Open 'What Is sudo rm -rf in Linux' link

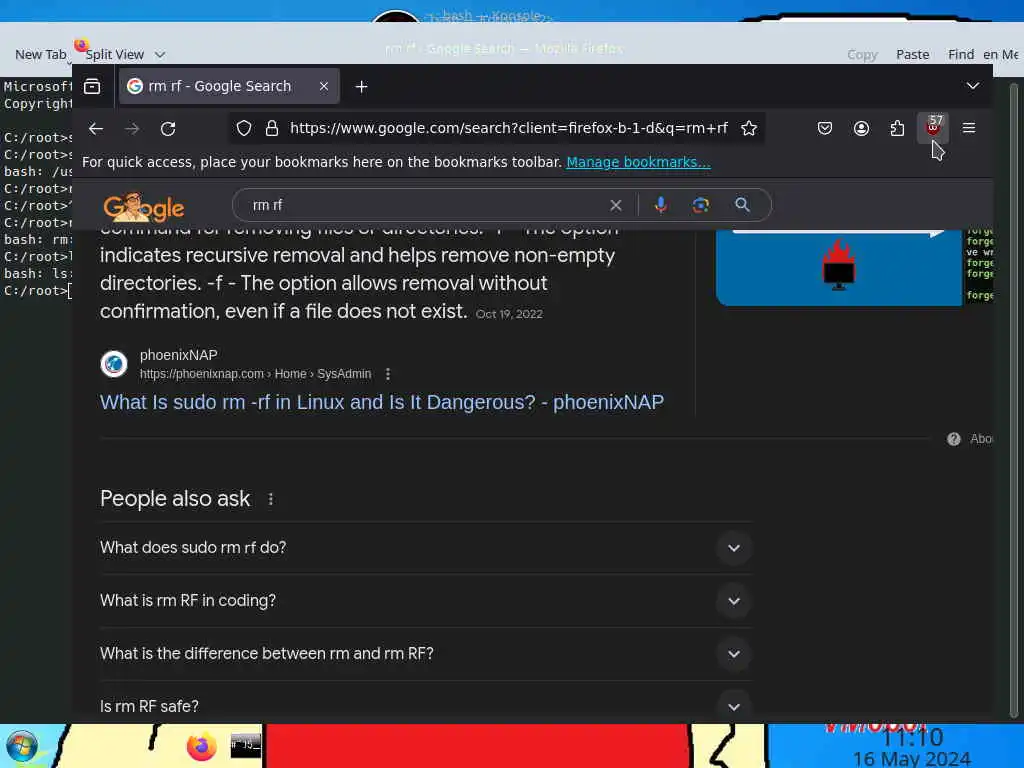click(382, 402)
